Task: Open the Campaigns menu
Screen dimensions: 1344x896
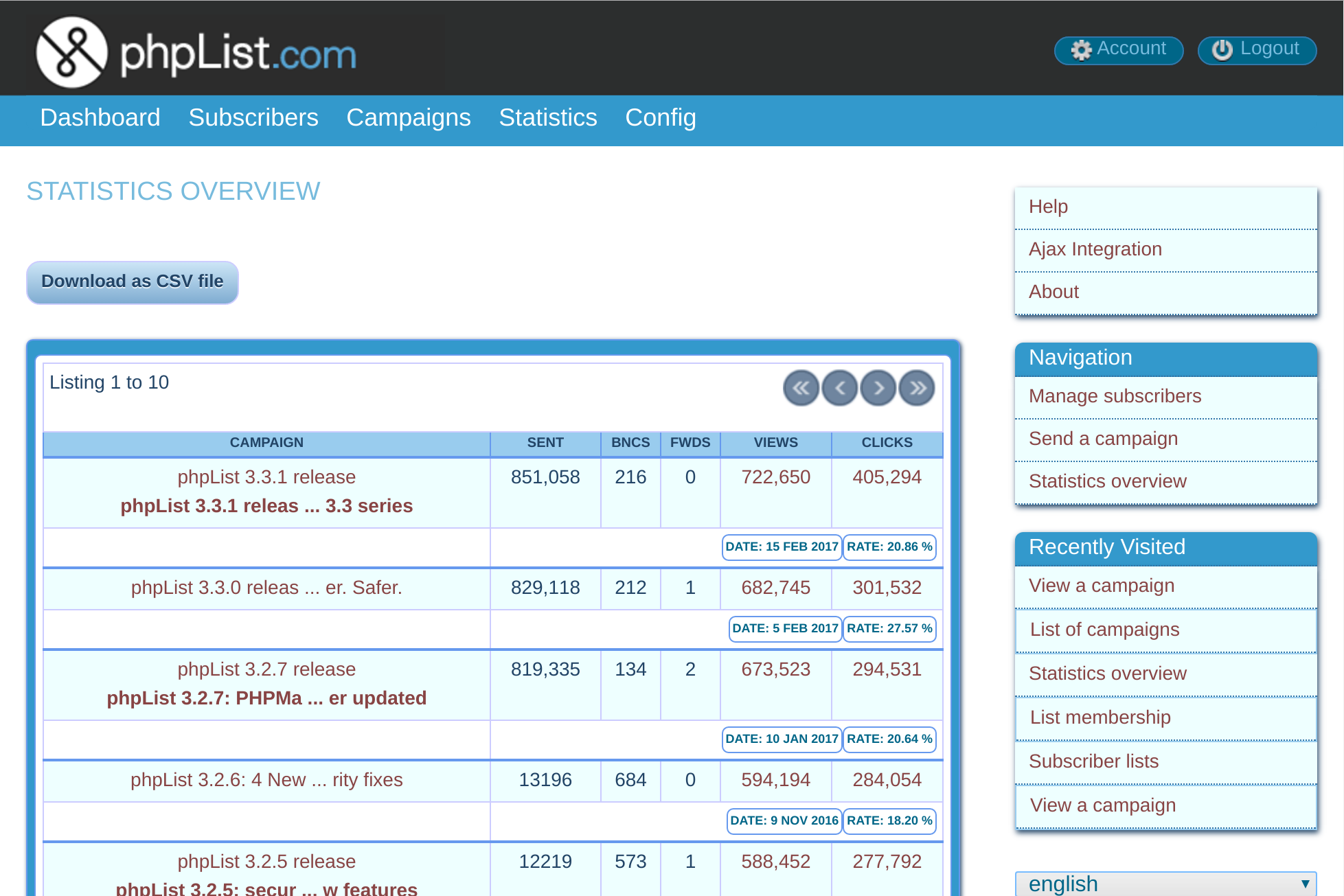Action: coord(409,117)
